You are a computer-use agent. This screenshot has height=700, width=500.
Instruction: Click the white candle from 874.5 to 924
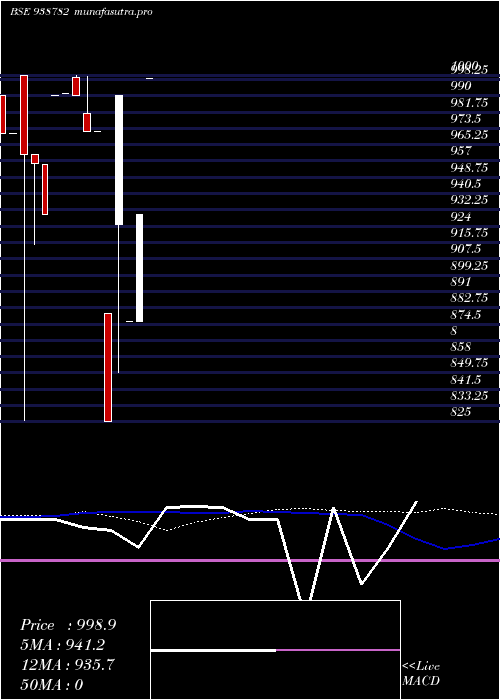(x=139, y=268)
